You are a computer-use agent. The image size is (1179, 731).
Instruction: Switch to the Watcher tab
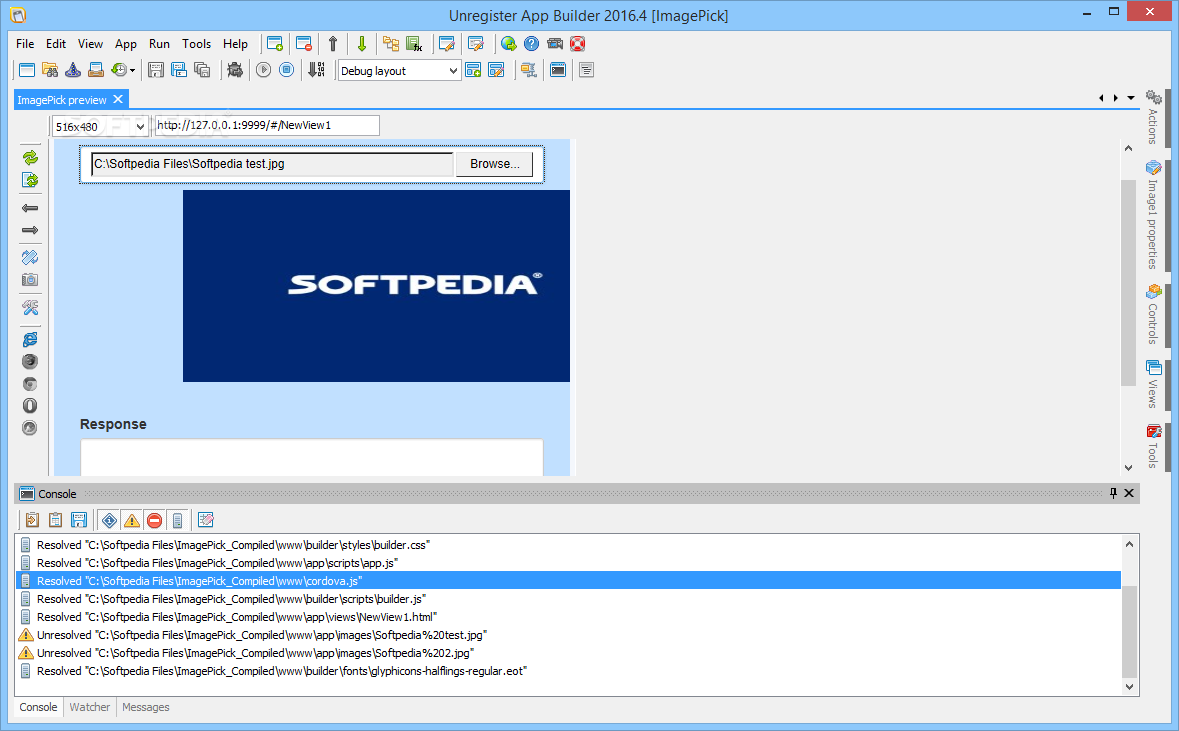(x=89, y=707)
